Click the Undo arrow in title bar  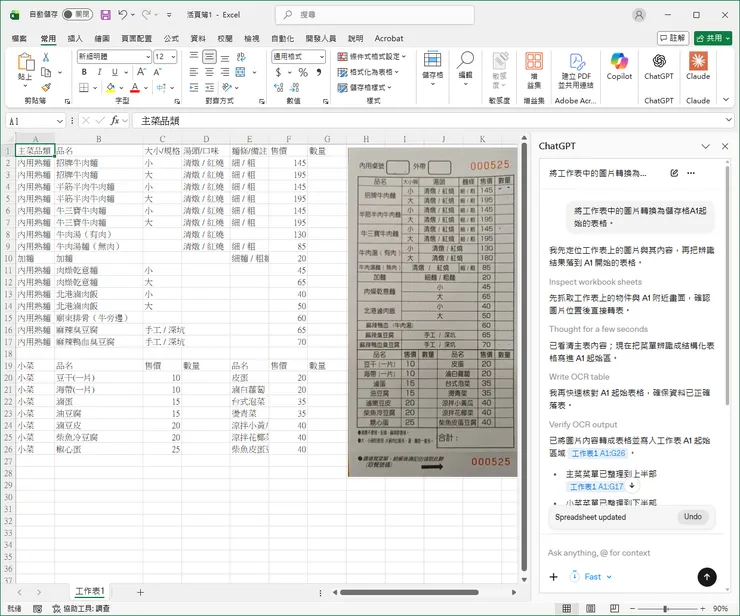coord(123,15)
